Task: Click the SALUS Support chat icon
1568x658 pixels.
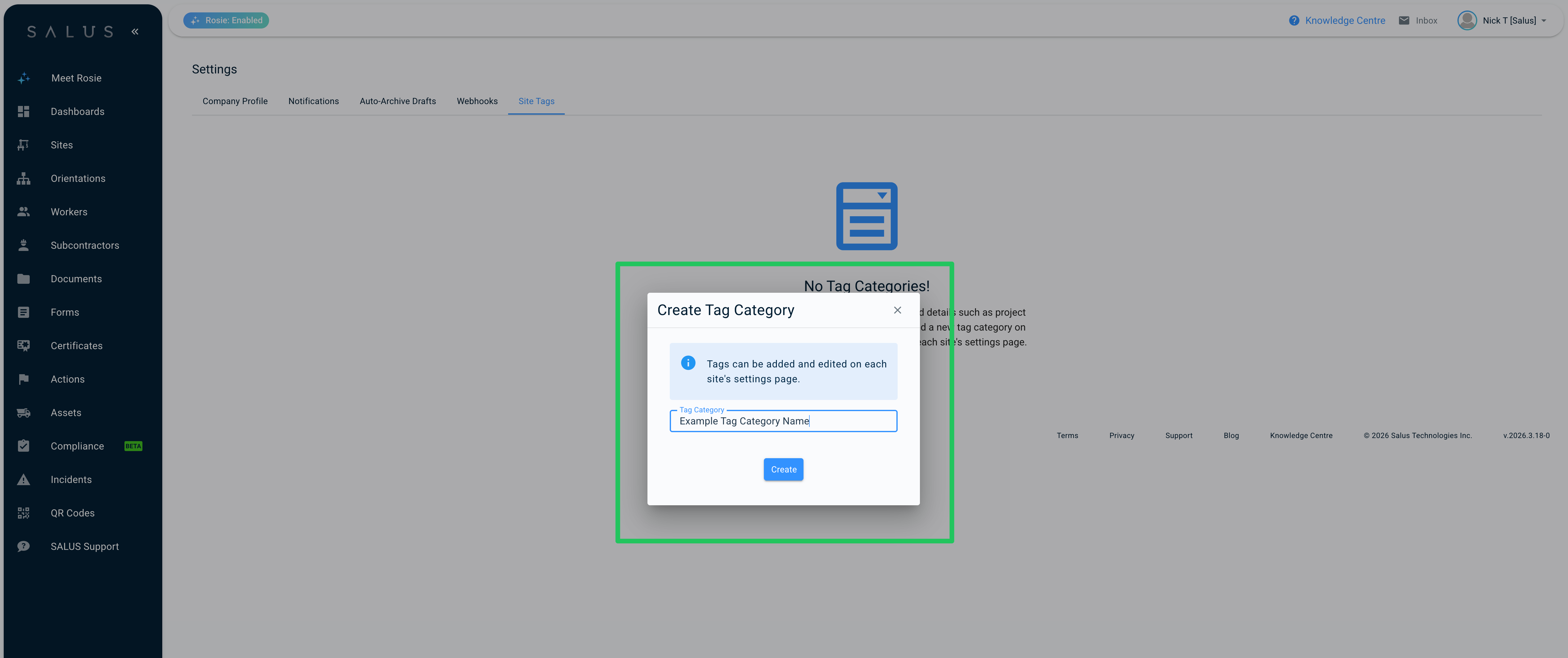Action: pyautogui.click(x=24, y=546)
